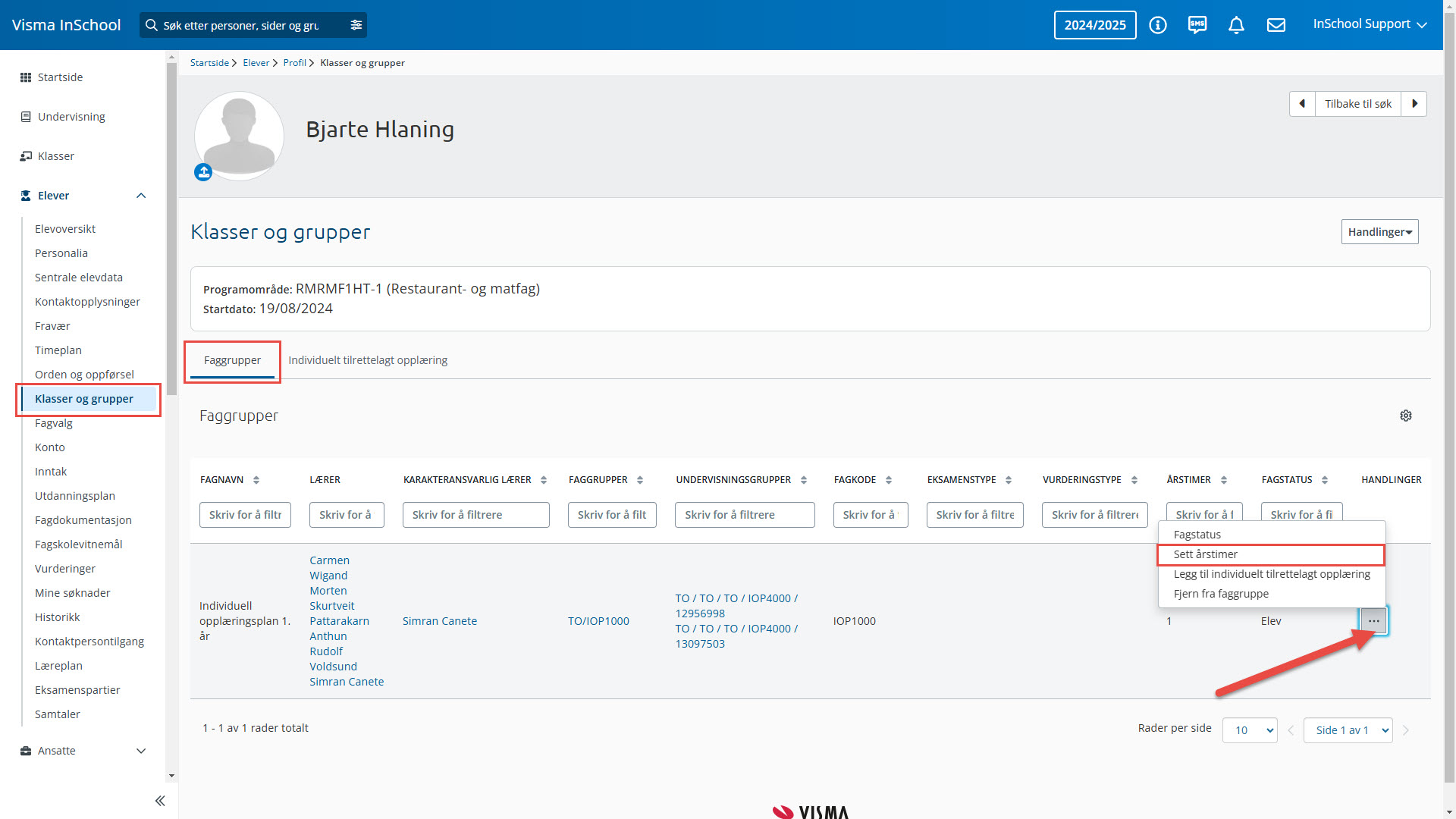Switch to Individuelt tilrettelagt opplæring tab

368,360
